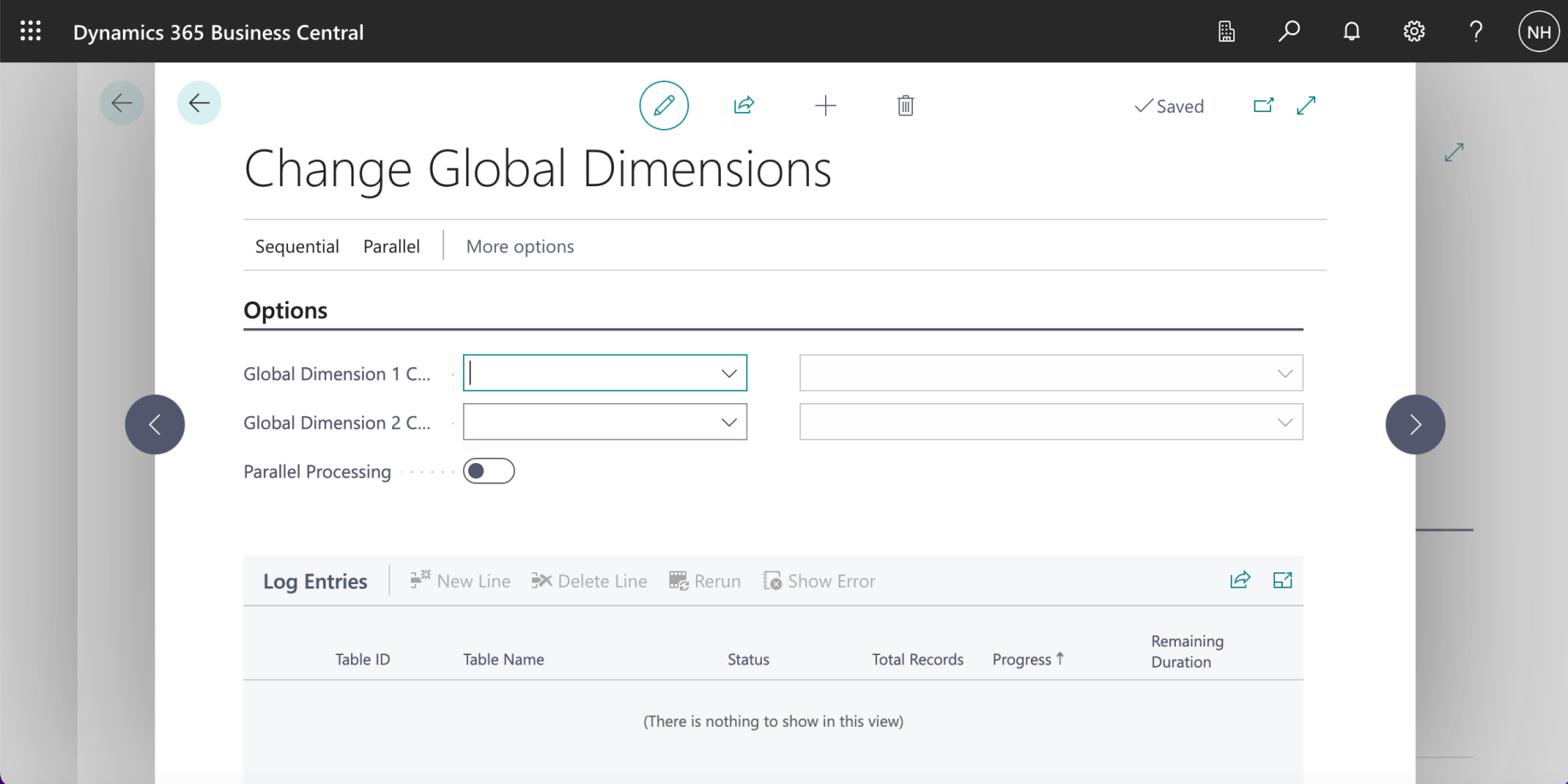Viewport: 1568px width, 784px height.
Task: Click the teal back arrow button
Action: (x=199, y=103)
